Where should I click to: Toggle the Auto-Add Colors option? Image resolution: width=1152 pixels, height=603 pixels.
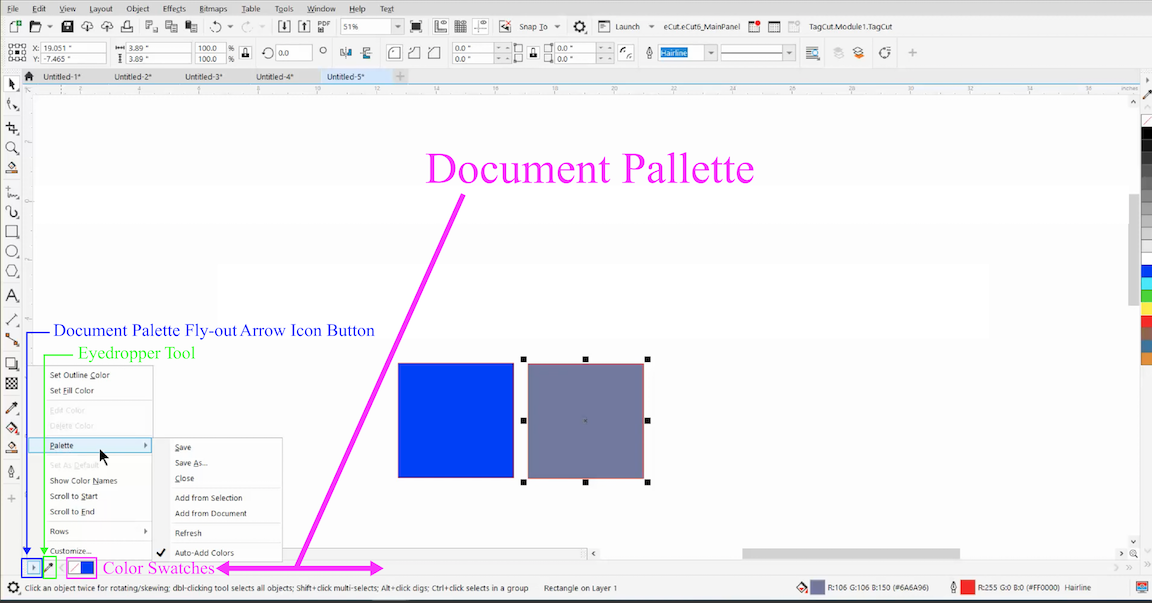(x=204, y=553)
